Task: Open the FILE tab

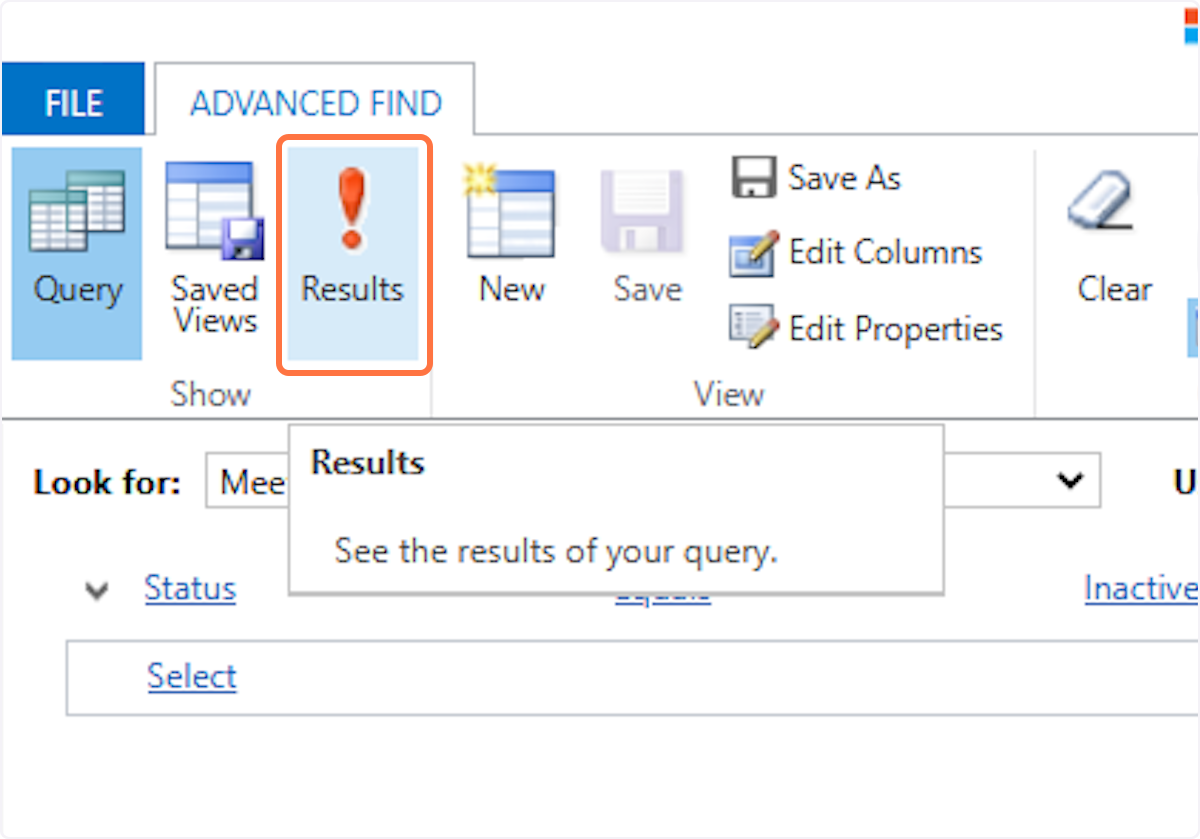Action: pos(74,103)
